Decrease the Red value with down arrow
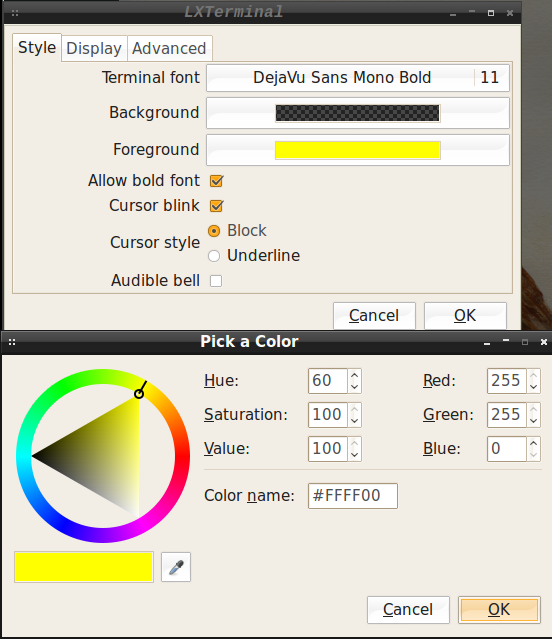The image size is (552, 639). tap(534, 387)
